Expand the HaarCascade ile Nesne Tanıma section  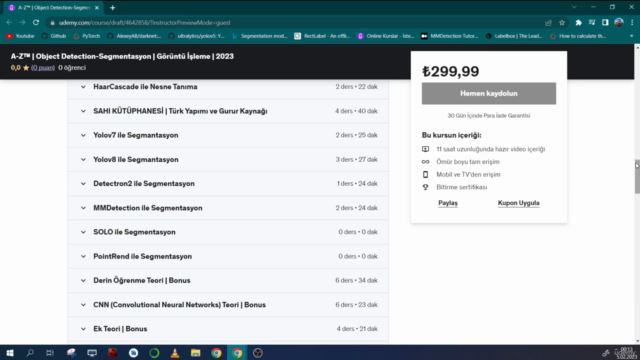pos(228,87)
